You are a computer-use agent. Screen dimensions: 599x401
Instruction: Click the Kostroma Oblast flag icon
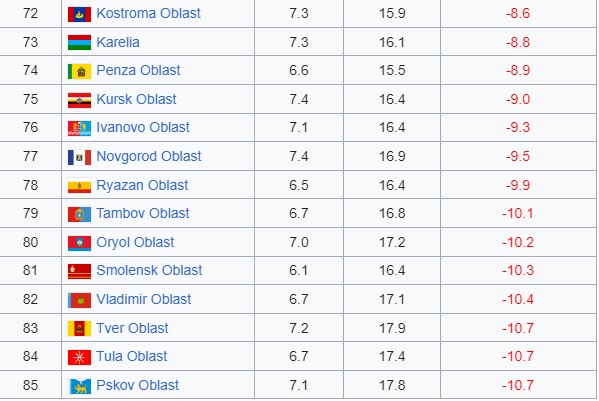click(x=79, y=14)
